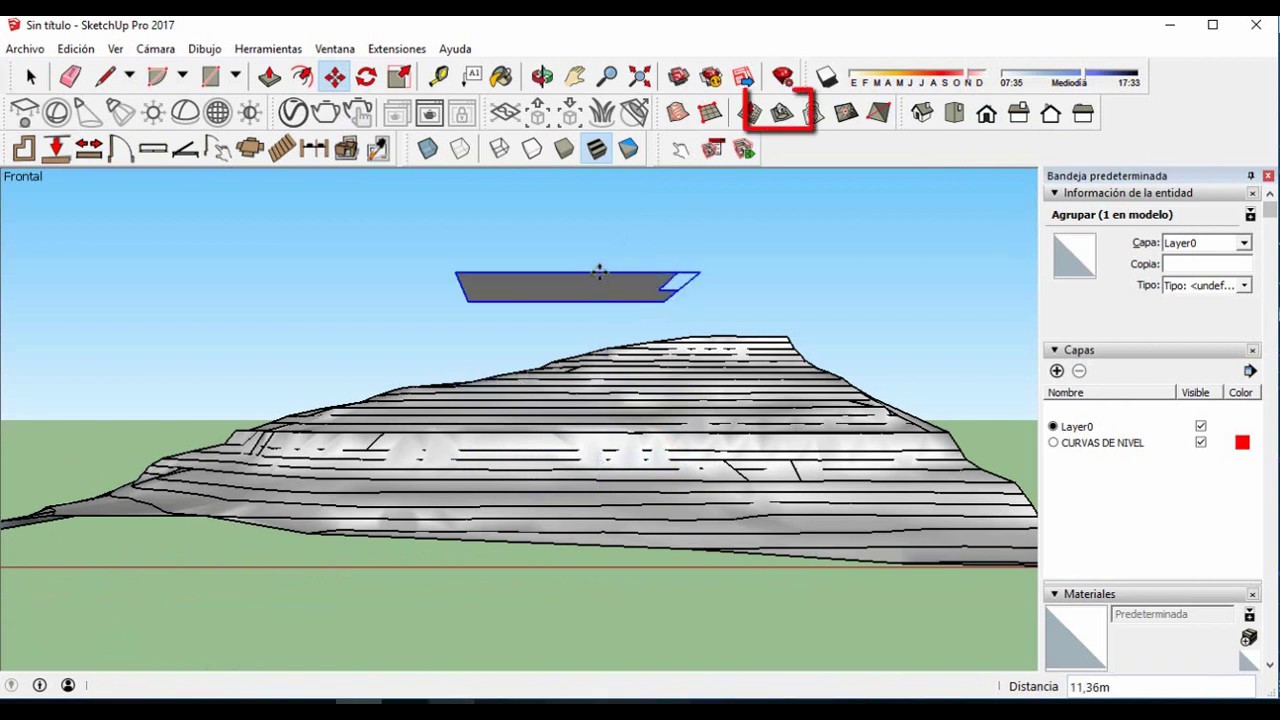Activate the Zoom magnifier tool
Screen dimensions: 1280x720
pos(607,77)
